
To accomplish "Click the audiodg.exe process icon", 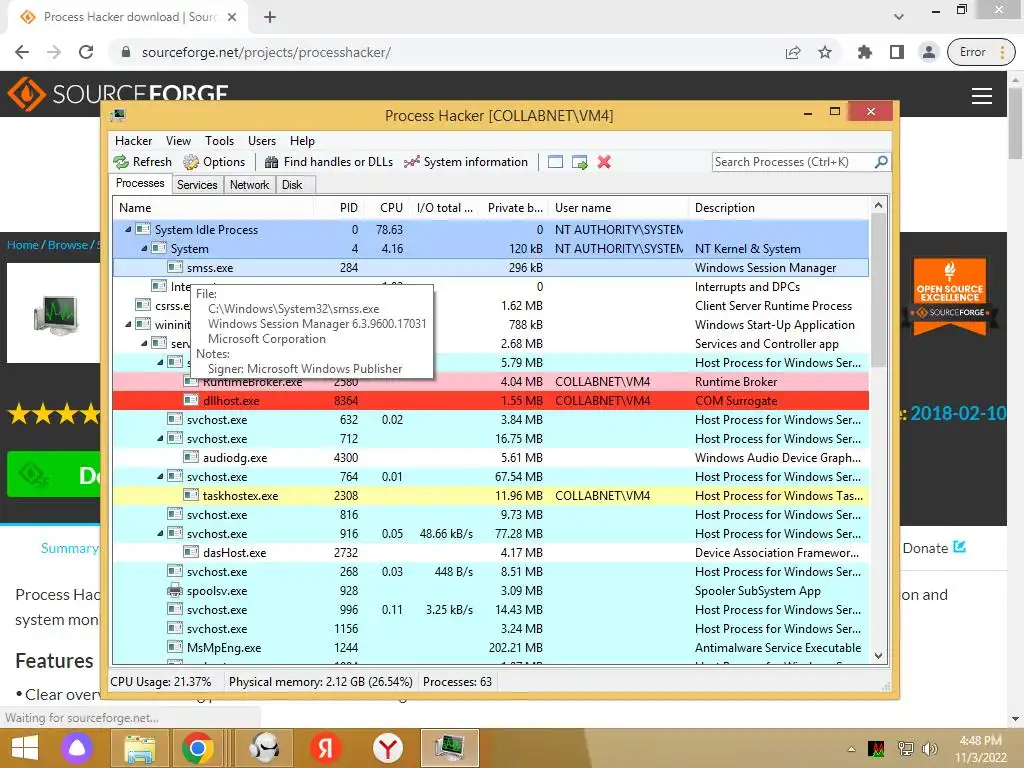I will [191, 457].
